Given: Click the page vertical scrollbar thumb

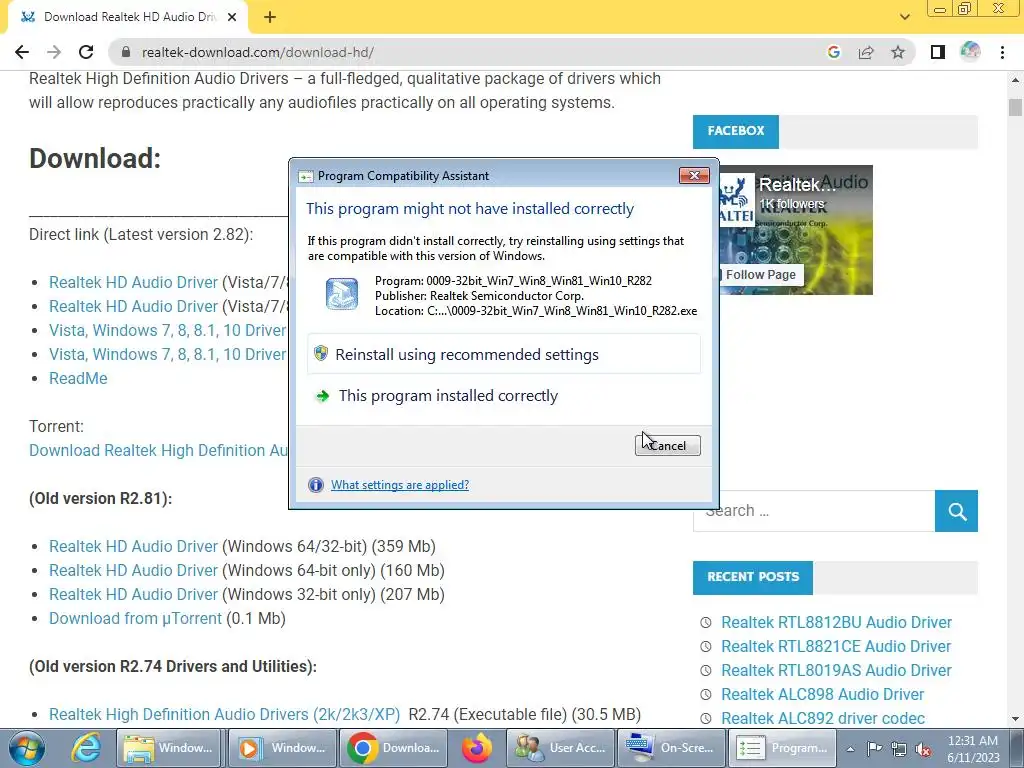Looking at the screenshot, I should pyautogui.click(x=1015, y=107).
